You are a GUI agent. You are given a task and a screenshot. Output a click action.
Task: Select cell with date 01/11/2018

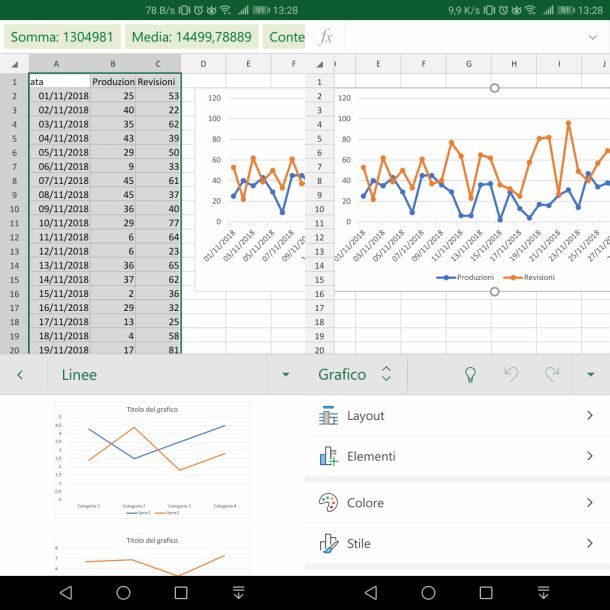coord(60,96)
